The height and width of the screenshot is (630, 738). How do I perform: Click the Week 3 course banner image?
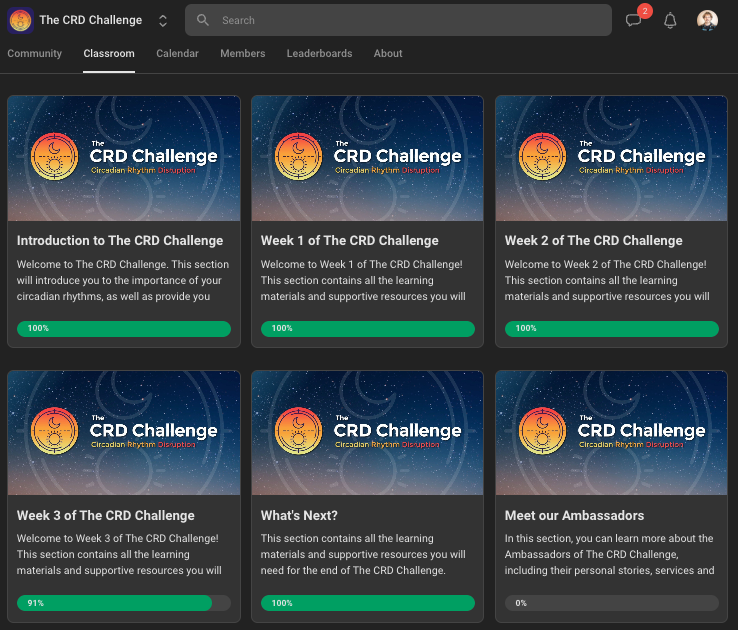click(123, 433)
